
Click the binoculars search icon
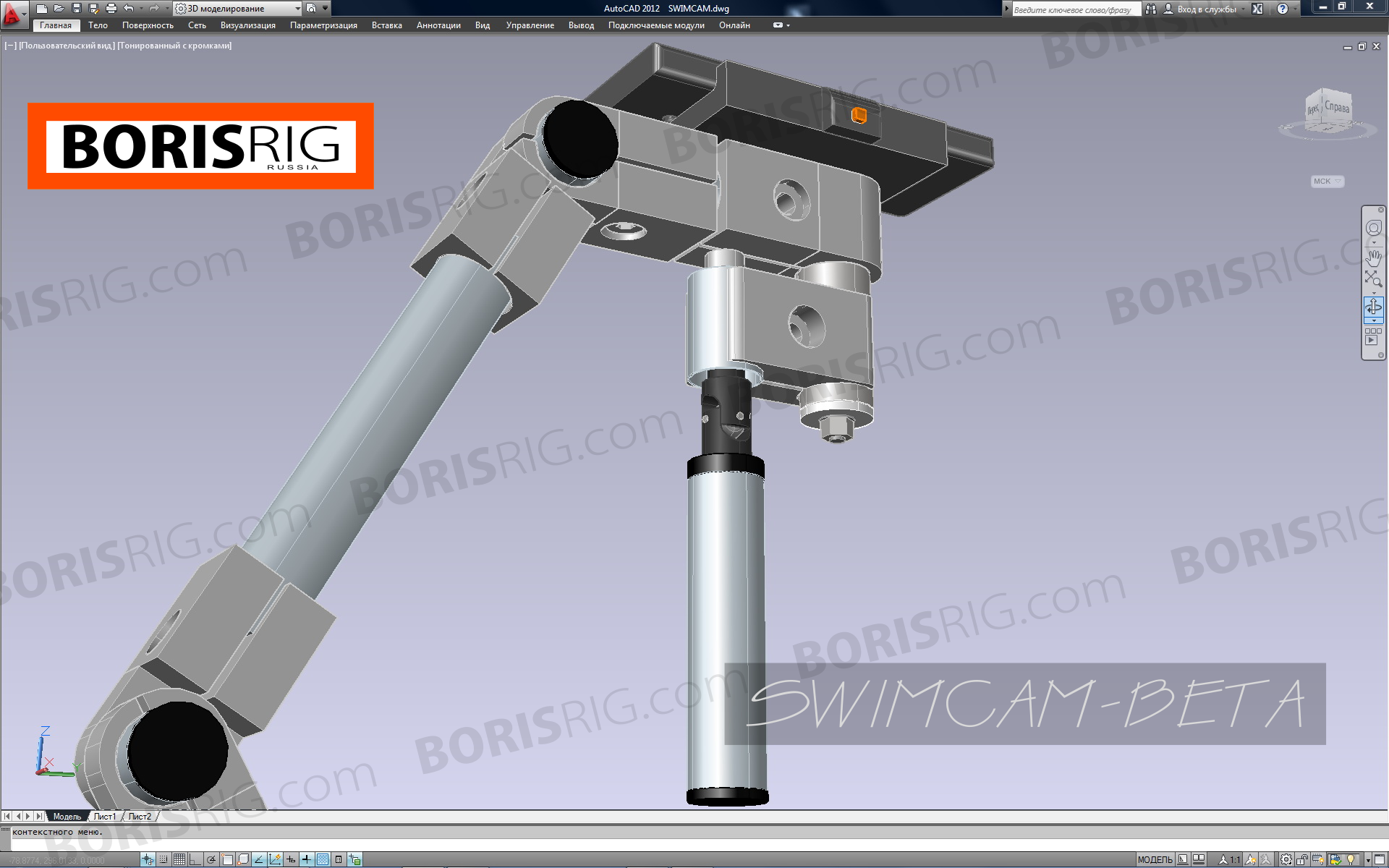click(1151, 9)
